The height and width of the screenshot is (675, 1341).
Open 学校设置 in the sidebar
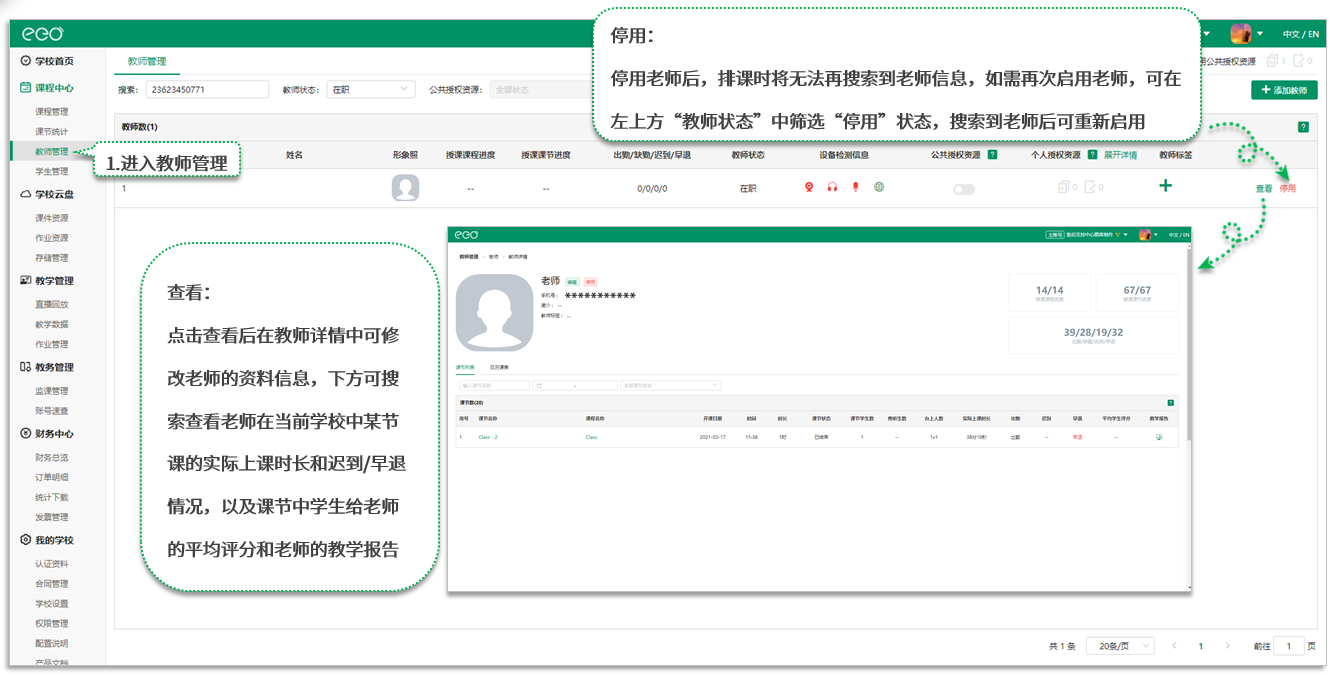coord(52,603)
